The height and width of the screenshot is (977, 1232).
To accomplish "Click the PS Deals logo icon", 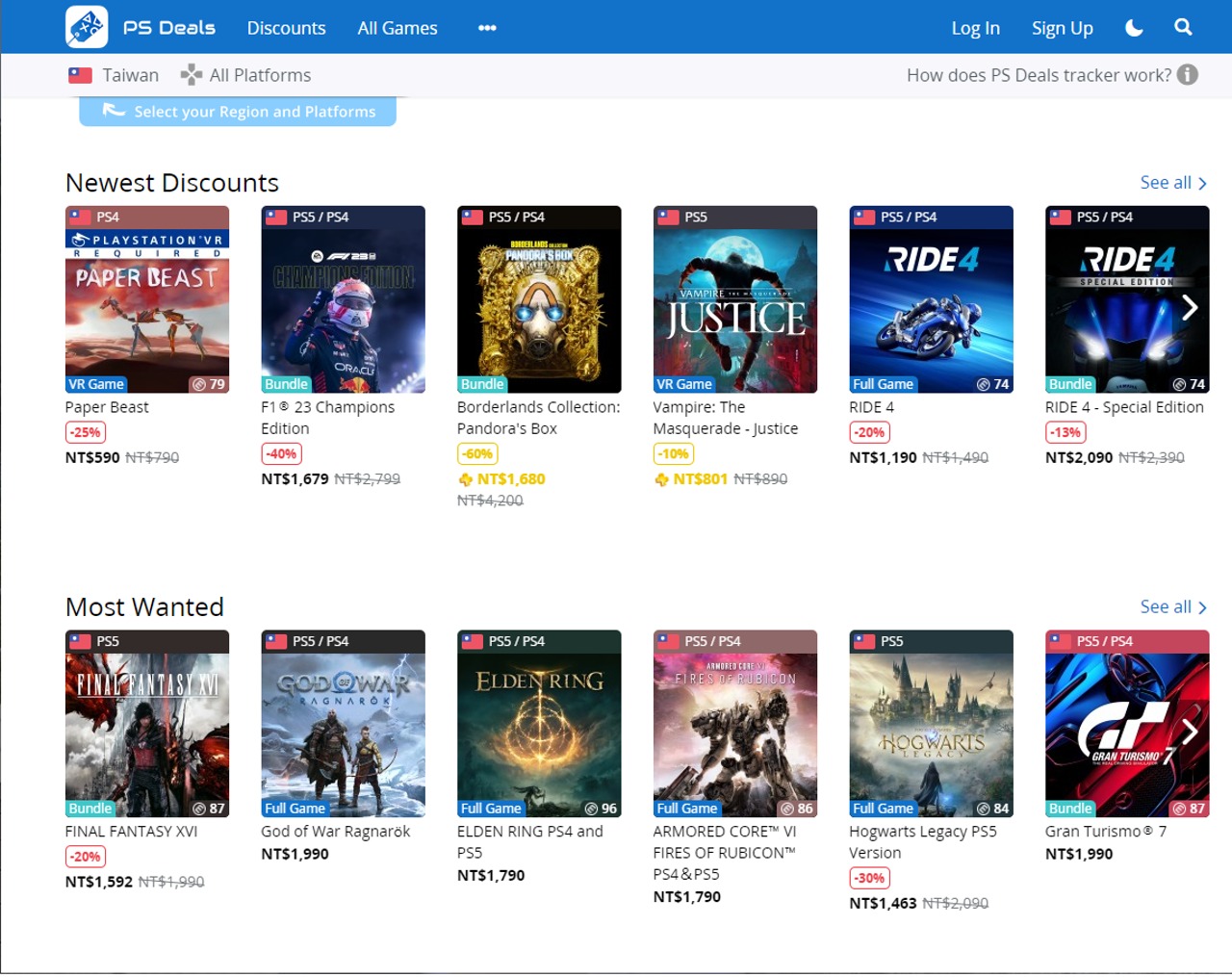I will tap(87, 27).
